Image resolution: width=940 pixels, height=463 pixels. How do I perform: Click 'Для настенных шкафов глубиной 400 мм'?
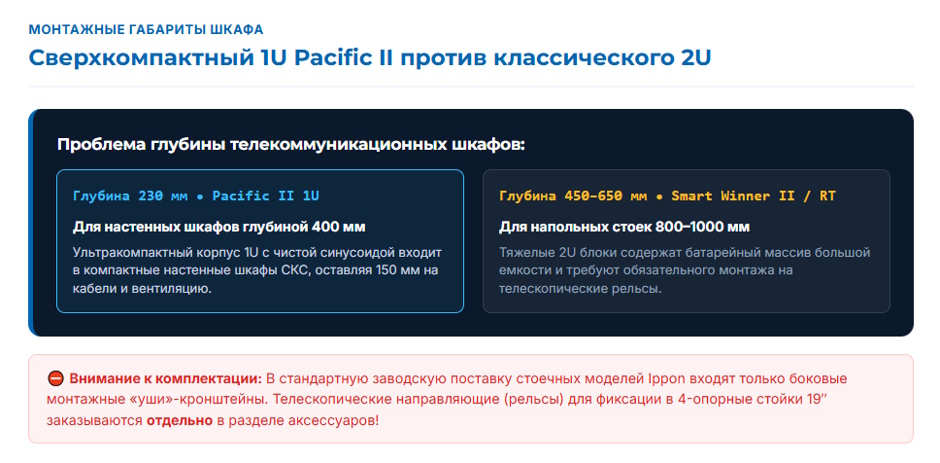click(x=219, y=227)
